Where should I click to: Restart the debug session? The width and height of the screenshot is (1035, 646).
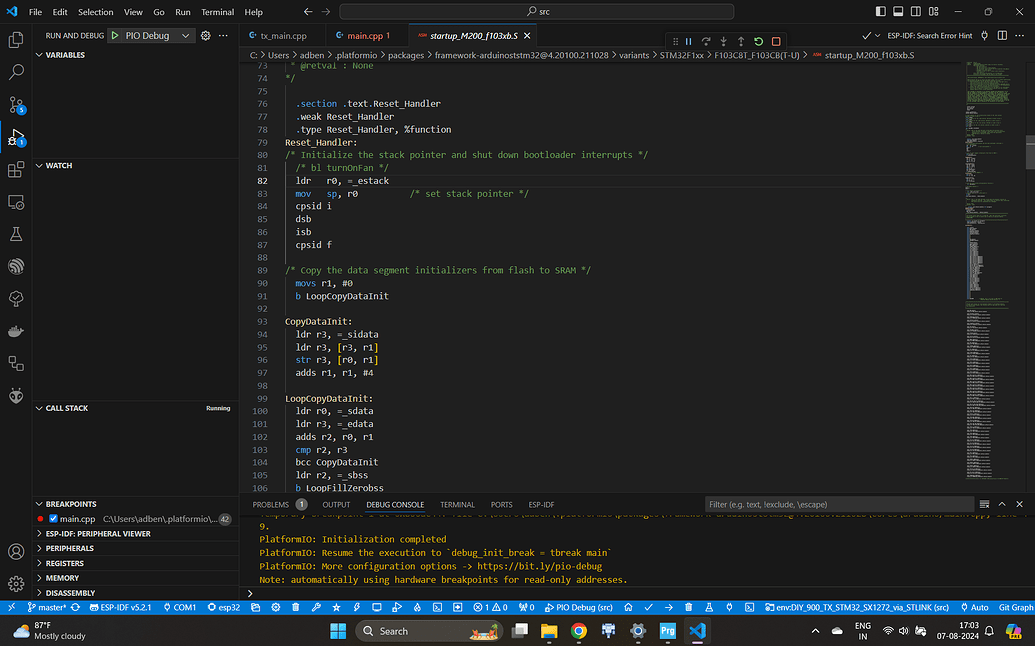pos(758,42)
